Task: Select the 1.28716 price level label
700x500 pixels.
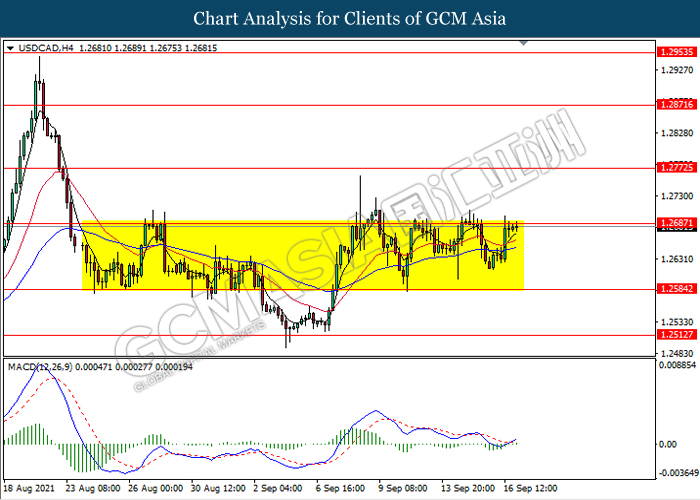Action: click(677, 104)
